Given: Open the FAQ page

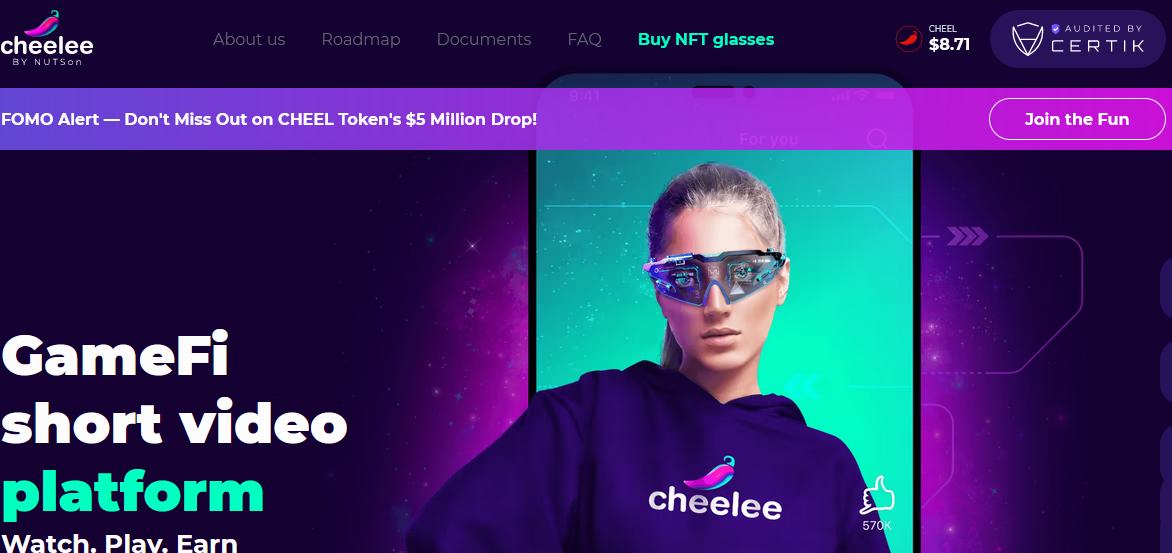Looking at the screenshot, I should pyautogui.click(x=585, y=40).
